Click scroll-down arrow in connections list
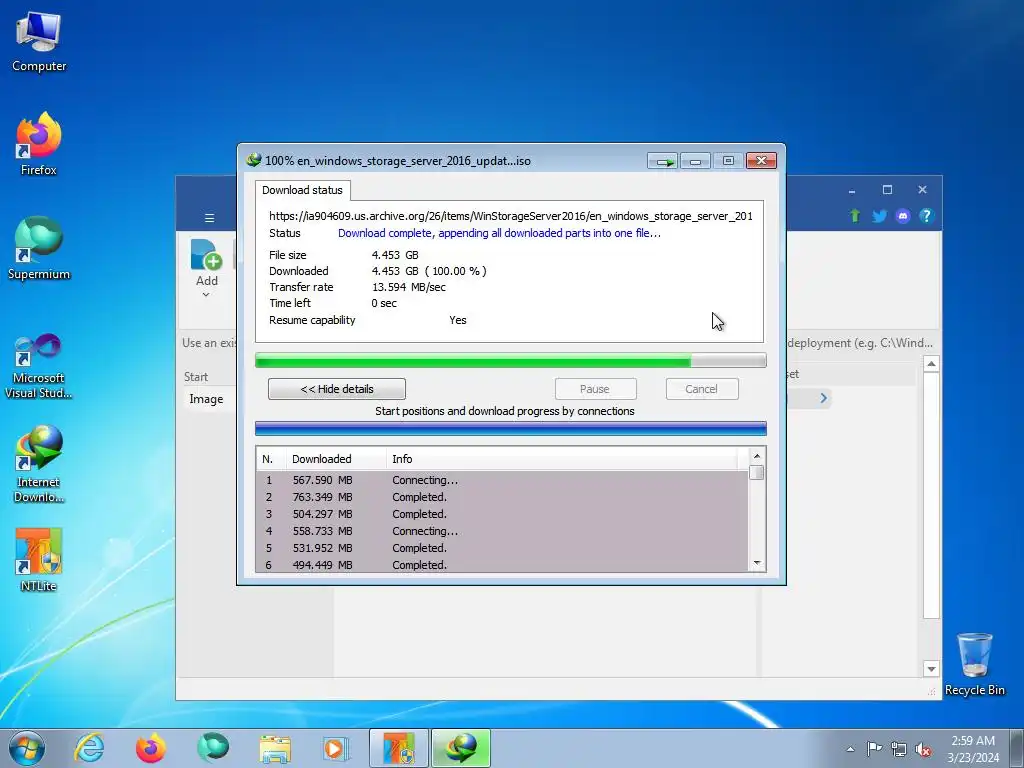The height and width of the screenshot is (768, 1024). click(x=757, y=563)
